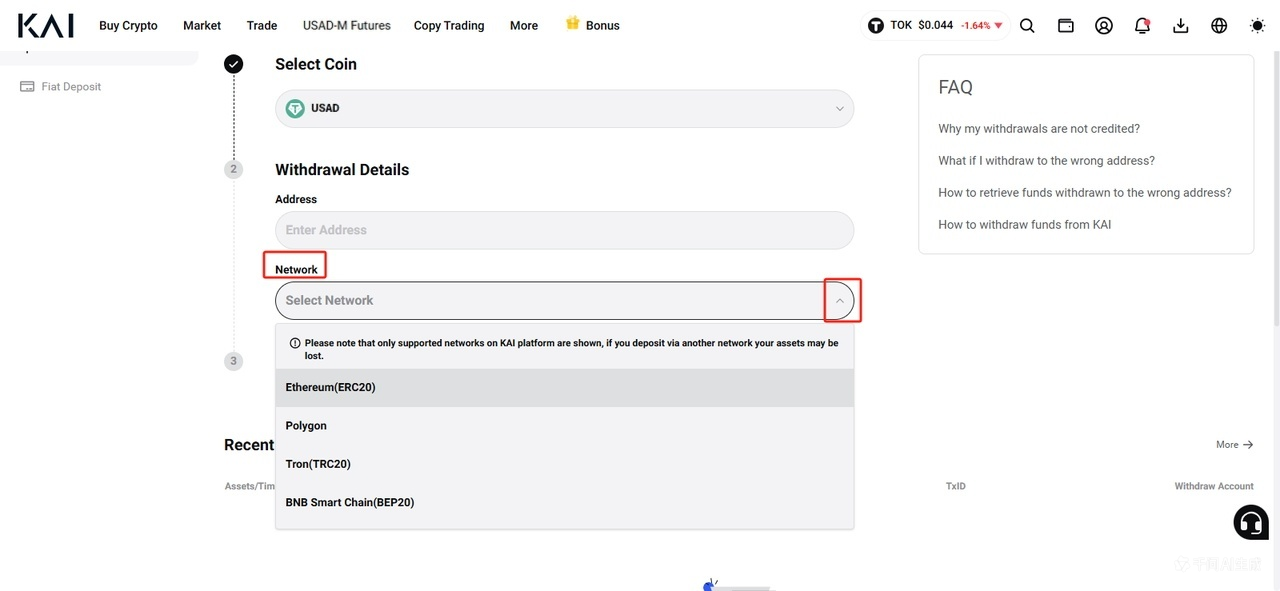Collapse the Select Network dropdown chevron

pos(840,300)
